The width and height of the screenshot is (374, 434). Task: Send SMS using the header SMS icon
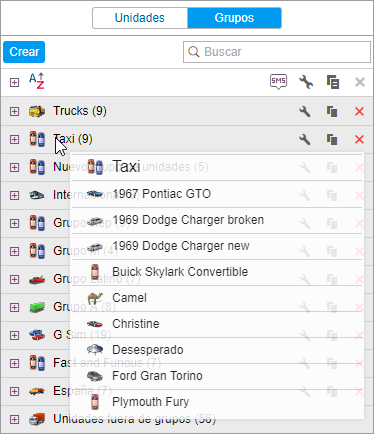(278, 82)
